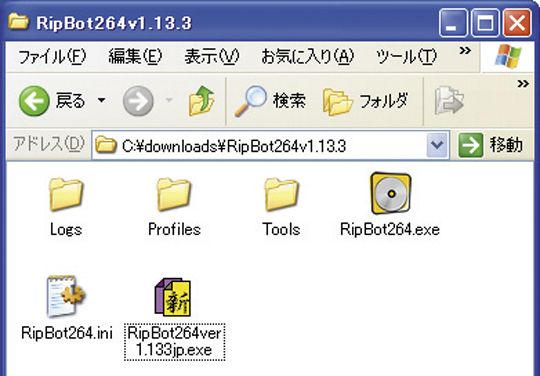
Task: Select the RipBot264ver1.133jp.exe file name
Action: (x=175, y=342)
